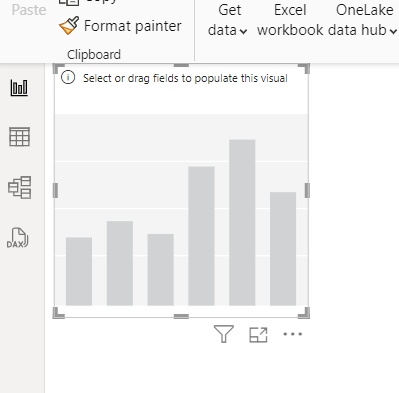Switch to Table view icon
Image resolution: width=399 pixels, height=393 pixels.
[x=19, y=137]
